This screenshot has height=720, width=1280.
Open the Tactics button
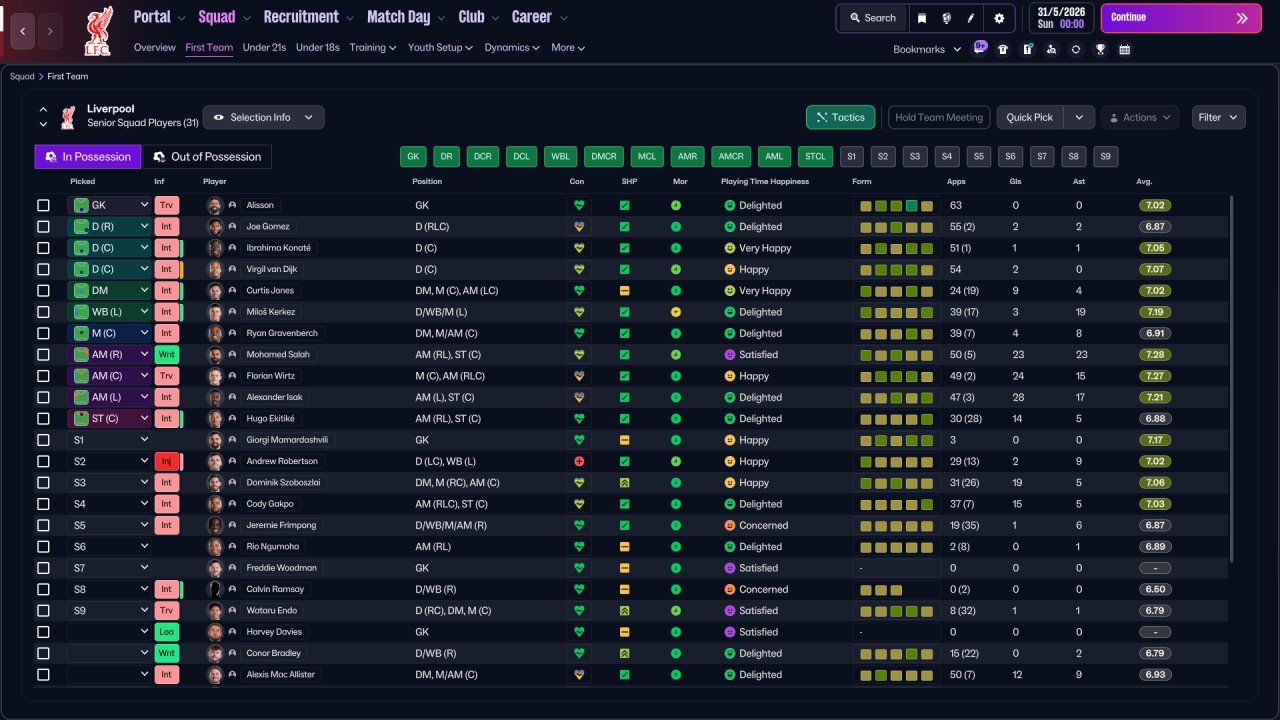coord(840,118)
